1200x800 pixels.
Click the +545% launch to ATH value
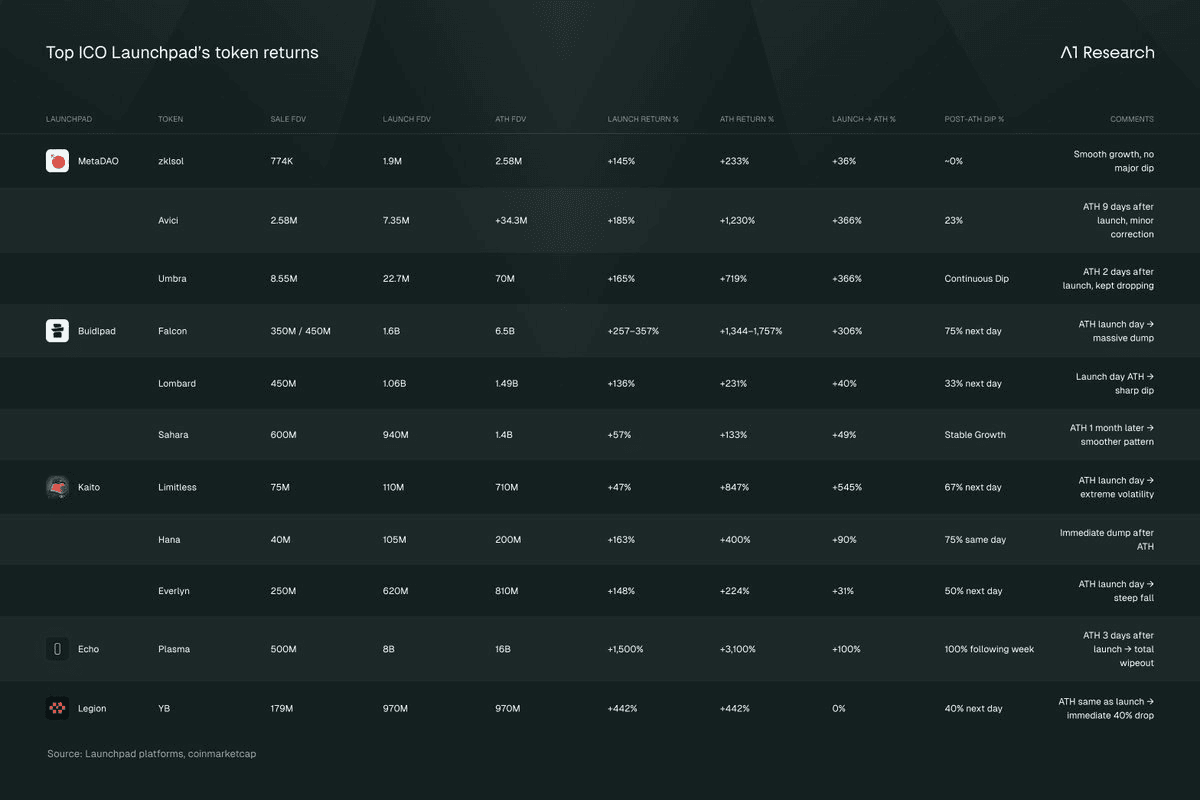pyautogui.click(x=847, y=487)
